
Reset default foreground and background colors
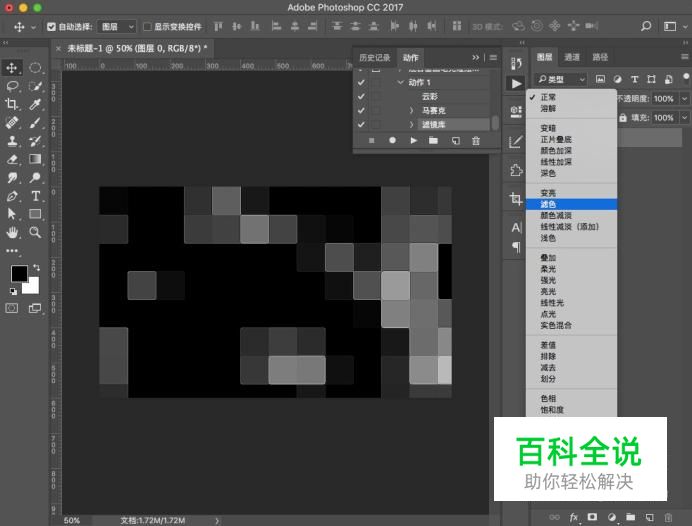(13, 291)
